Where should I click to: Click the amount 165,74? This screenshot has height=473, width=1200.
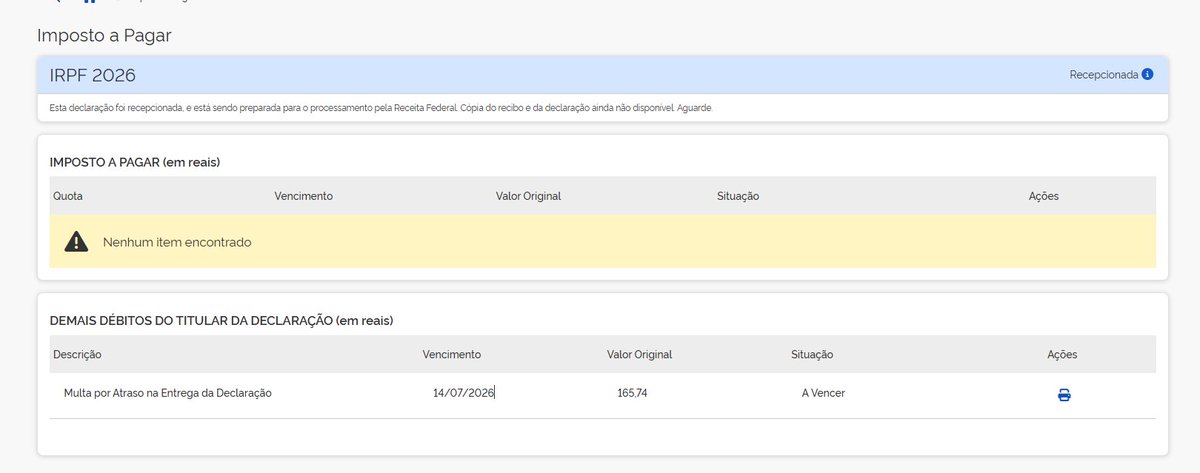(633, 394)
